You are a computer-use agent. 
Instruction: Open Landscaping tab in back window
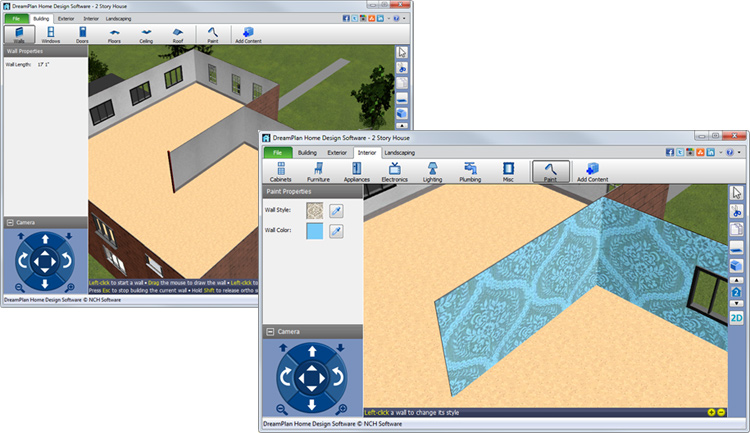tap(118, 19)
